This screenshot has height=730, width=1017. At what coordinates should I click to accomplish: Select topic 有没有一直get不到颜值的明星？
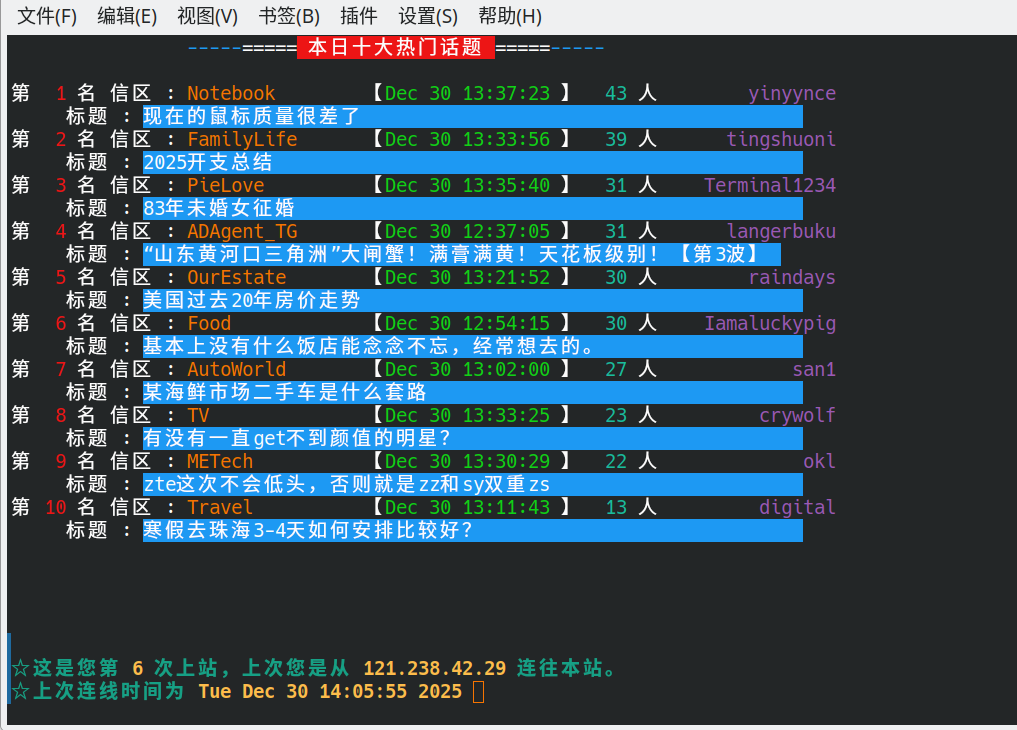(297, 438)
